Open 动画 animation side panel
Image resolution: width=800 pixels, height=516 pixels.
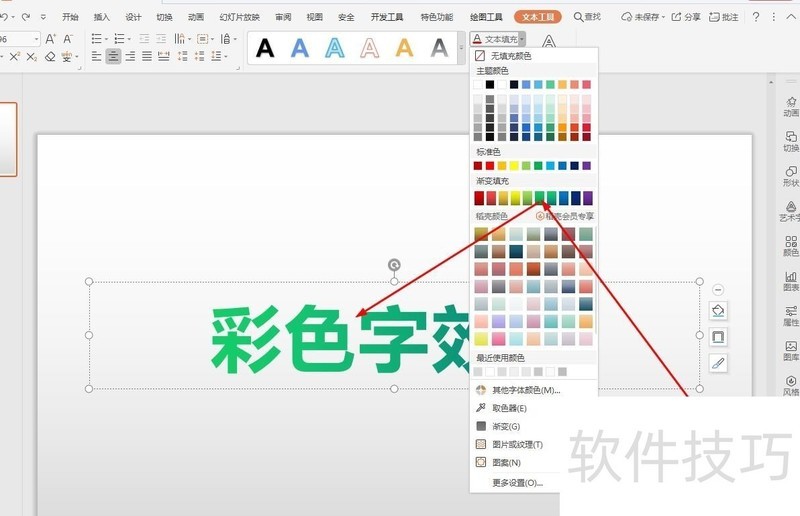click(791, 107)
